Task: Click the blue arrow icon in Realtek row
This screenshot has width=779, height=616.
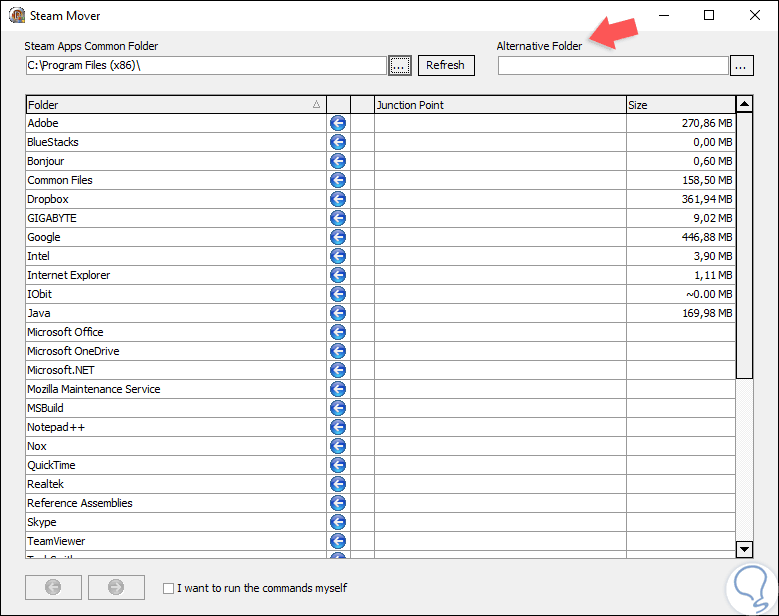Action: (338, 484)
